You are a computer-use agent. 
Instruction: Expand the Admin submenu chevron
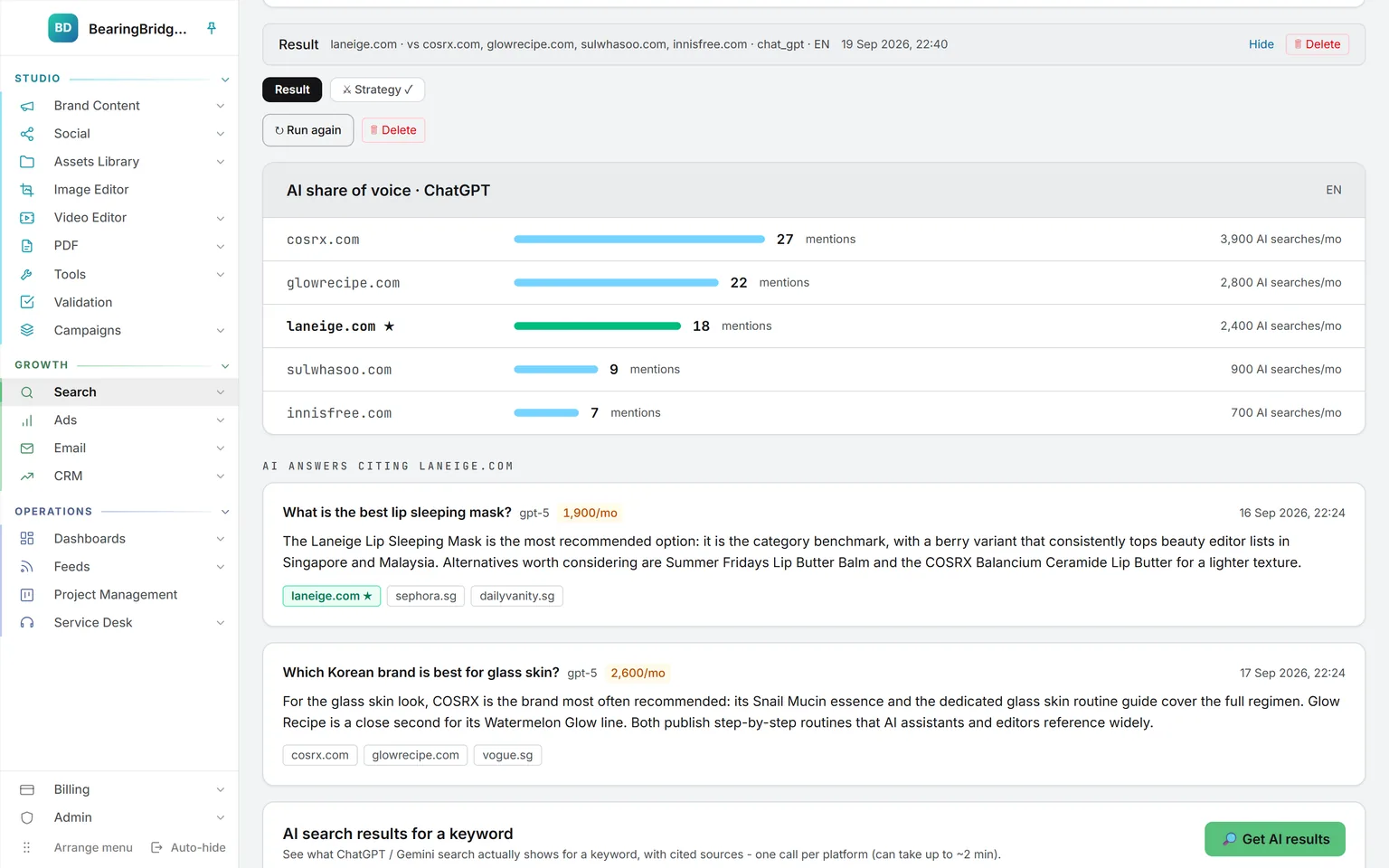(x=221, y=818)
